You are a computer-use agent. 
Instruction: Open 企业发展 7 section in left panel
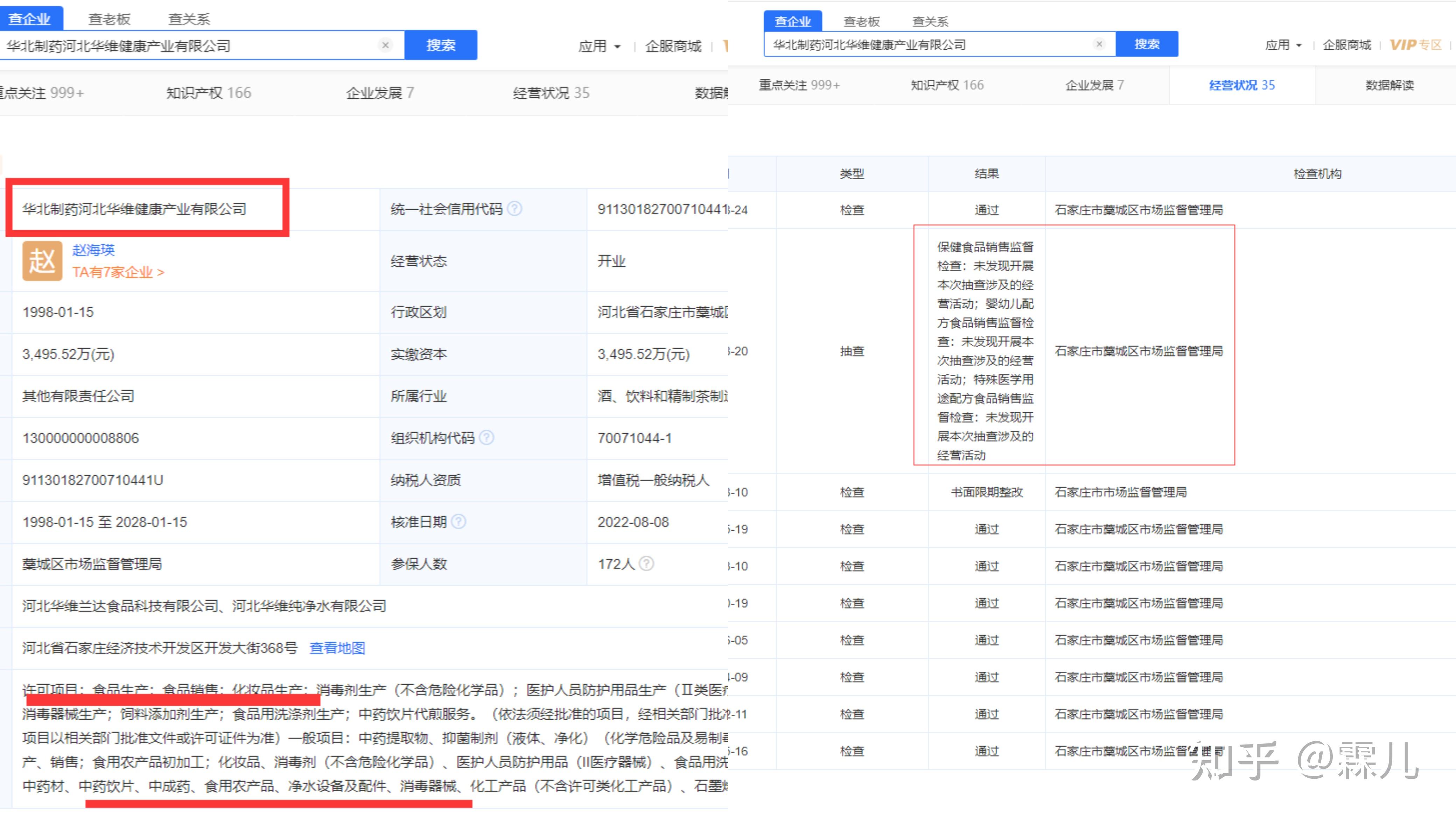point(380,93)
